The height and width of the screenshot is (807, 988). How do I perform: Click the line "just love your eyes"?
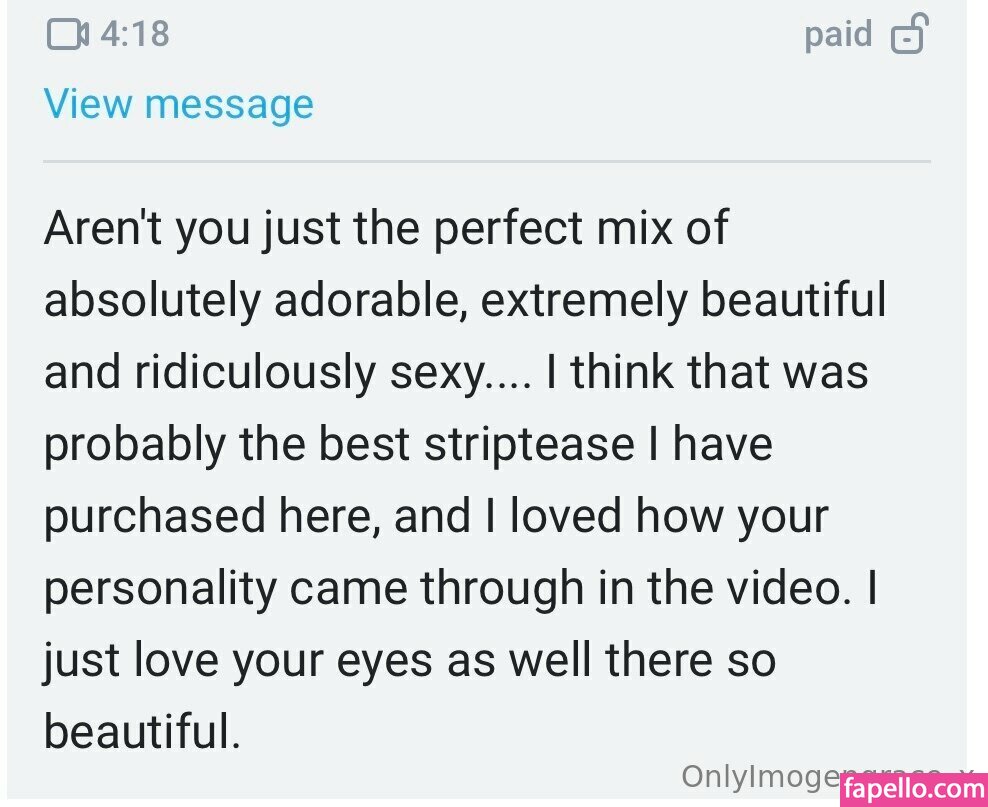pyautogui.click(x=410, y=661)
